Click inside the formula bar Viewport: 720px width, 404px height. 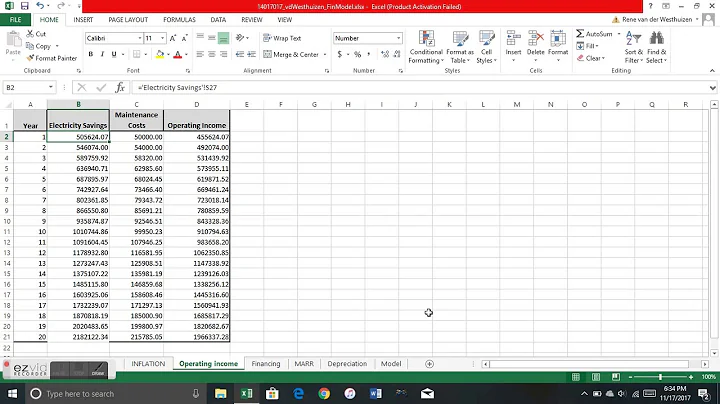pyautogui.click(x=420, y=87)
